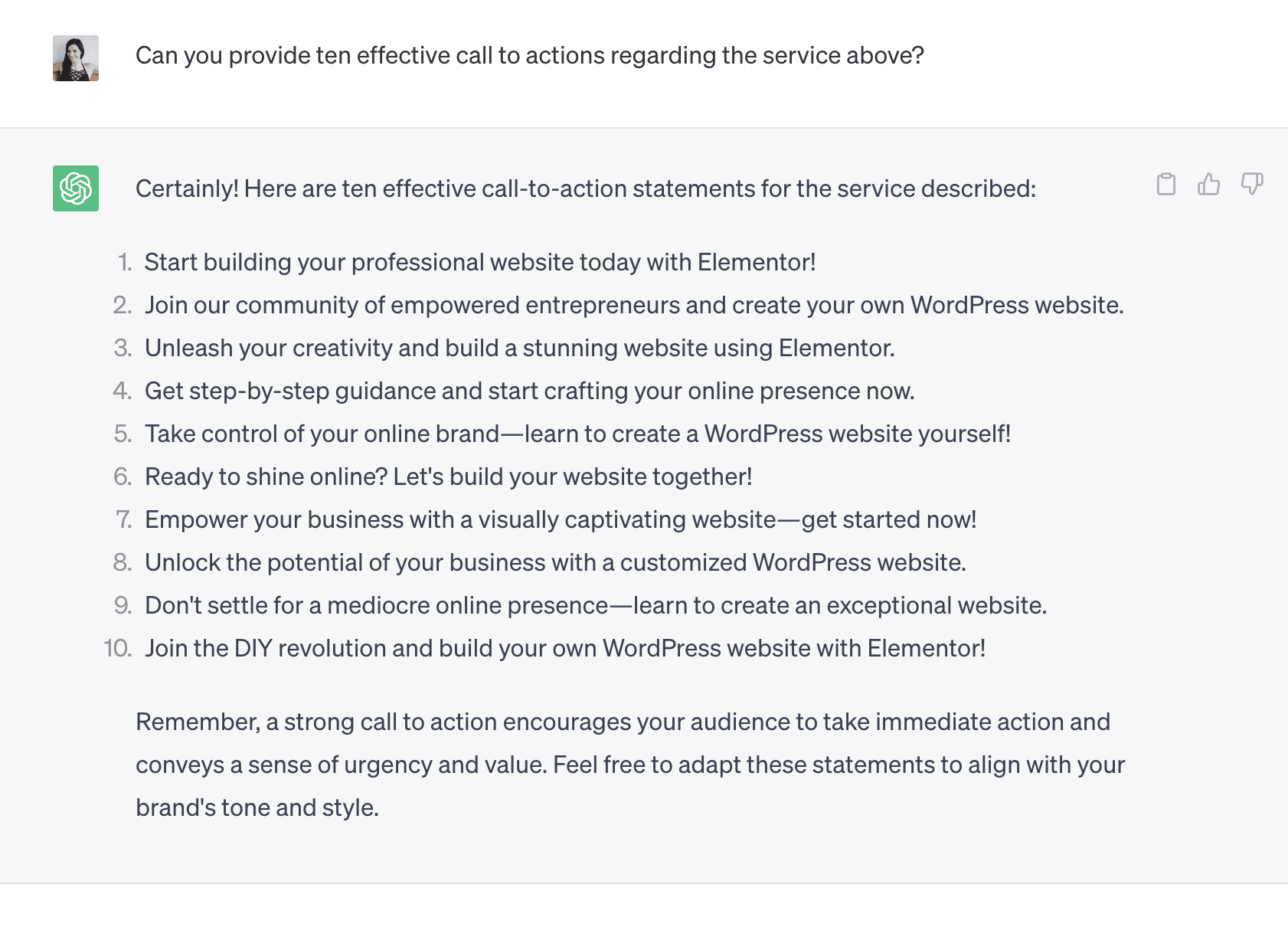
Task: Give the response a thumbs up
Action: coord(1208,185)
